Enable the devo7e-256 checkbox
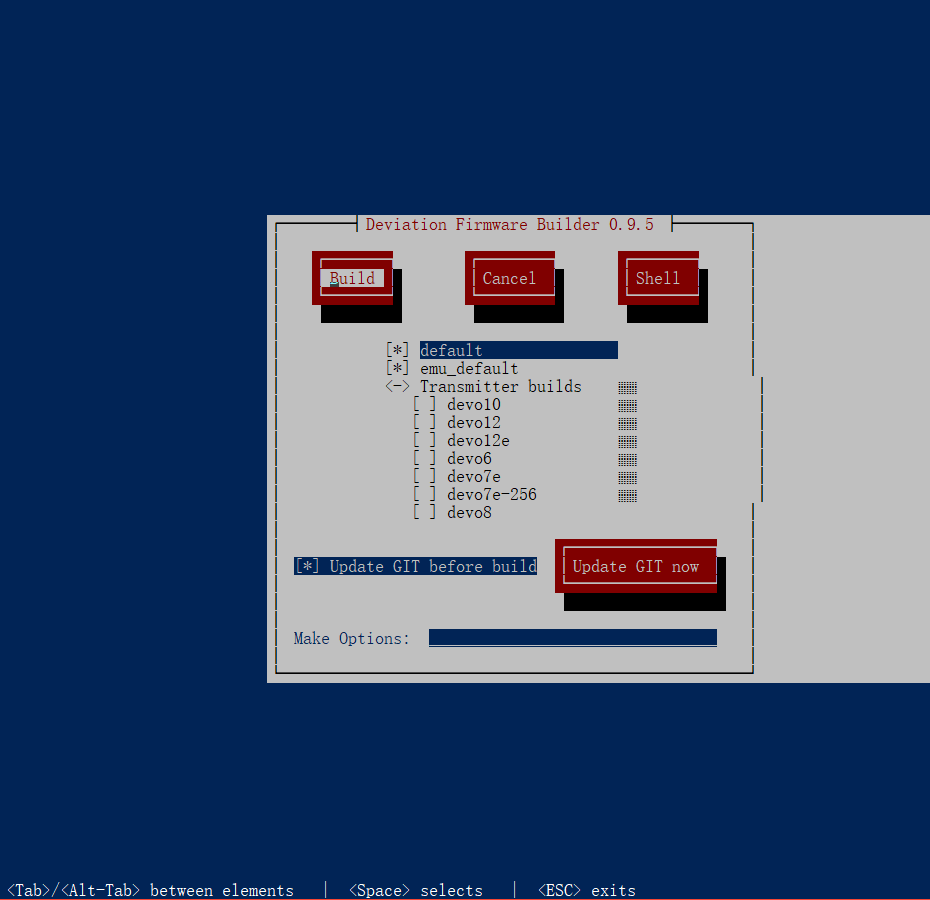This screenshot has height=900, width=930. coord(424,494)
